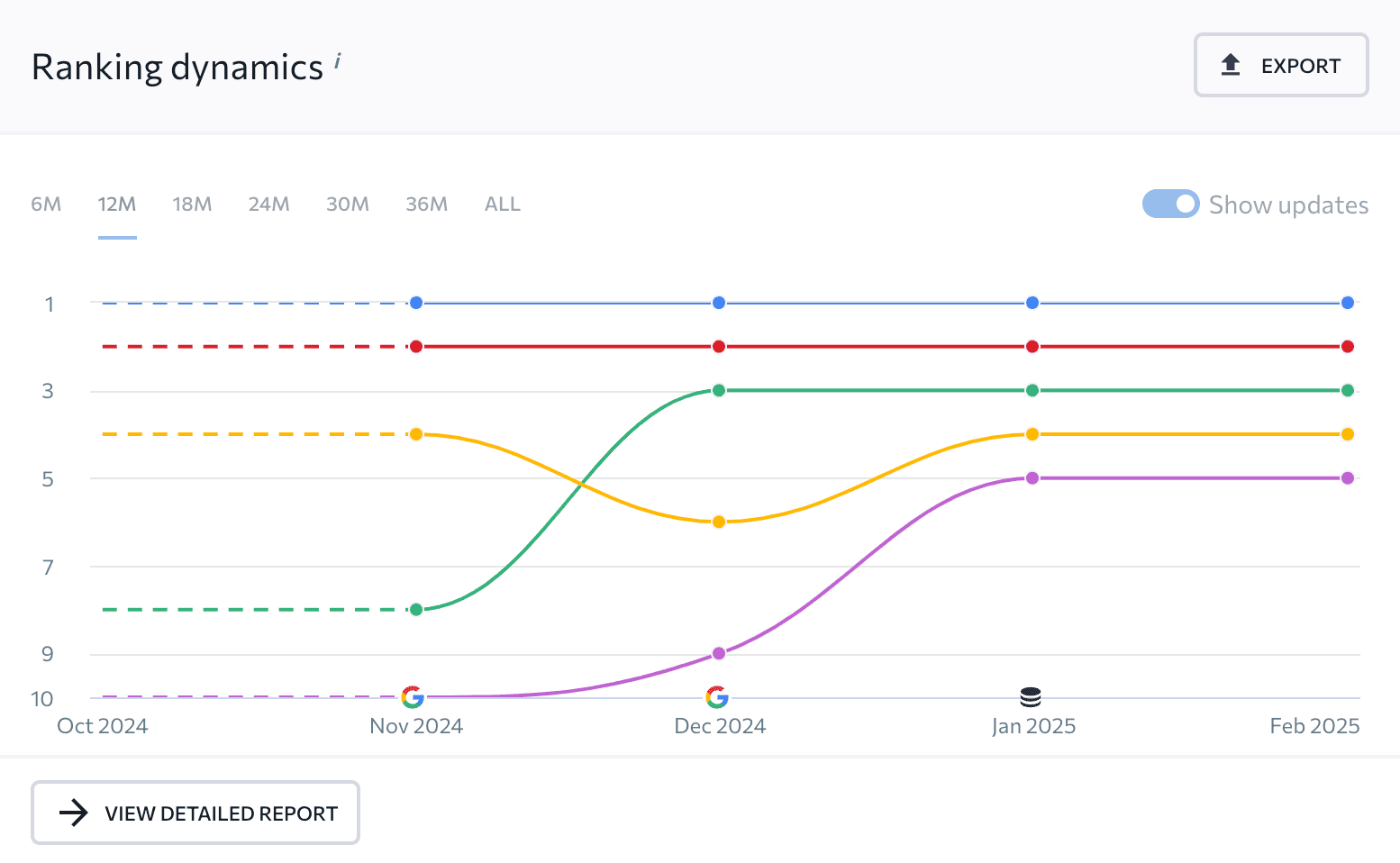
Task: Switch to the 18M time range
Action: click(192, 204)
